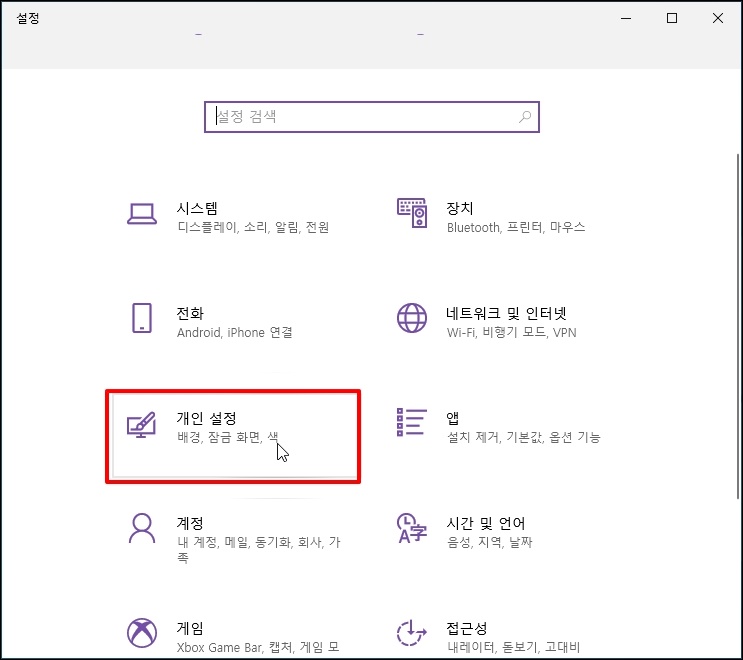This screenshot has width=743, height=660.
Task: Maximize the 설정 window
Action: (x=671, y=18)
